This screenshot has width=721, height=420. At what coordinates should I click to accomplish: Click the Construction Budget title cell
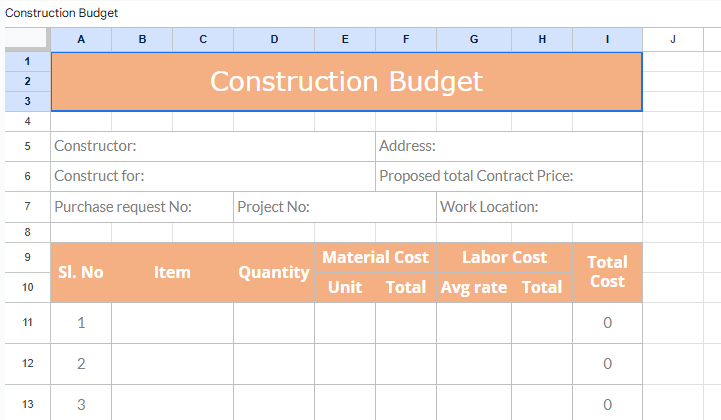tap(346, 81)
